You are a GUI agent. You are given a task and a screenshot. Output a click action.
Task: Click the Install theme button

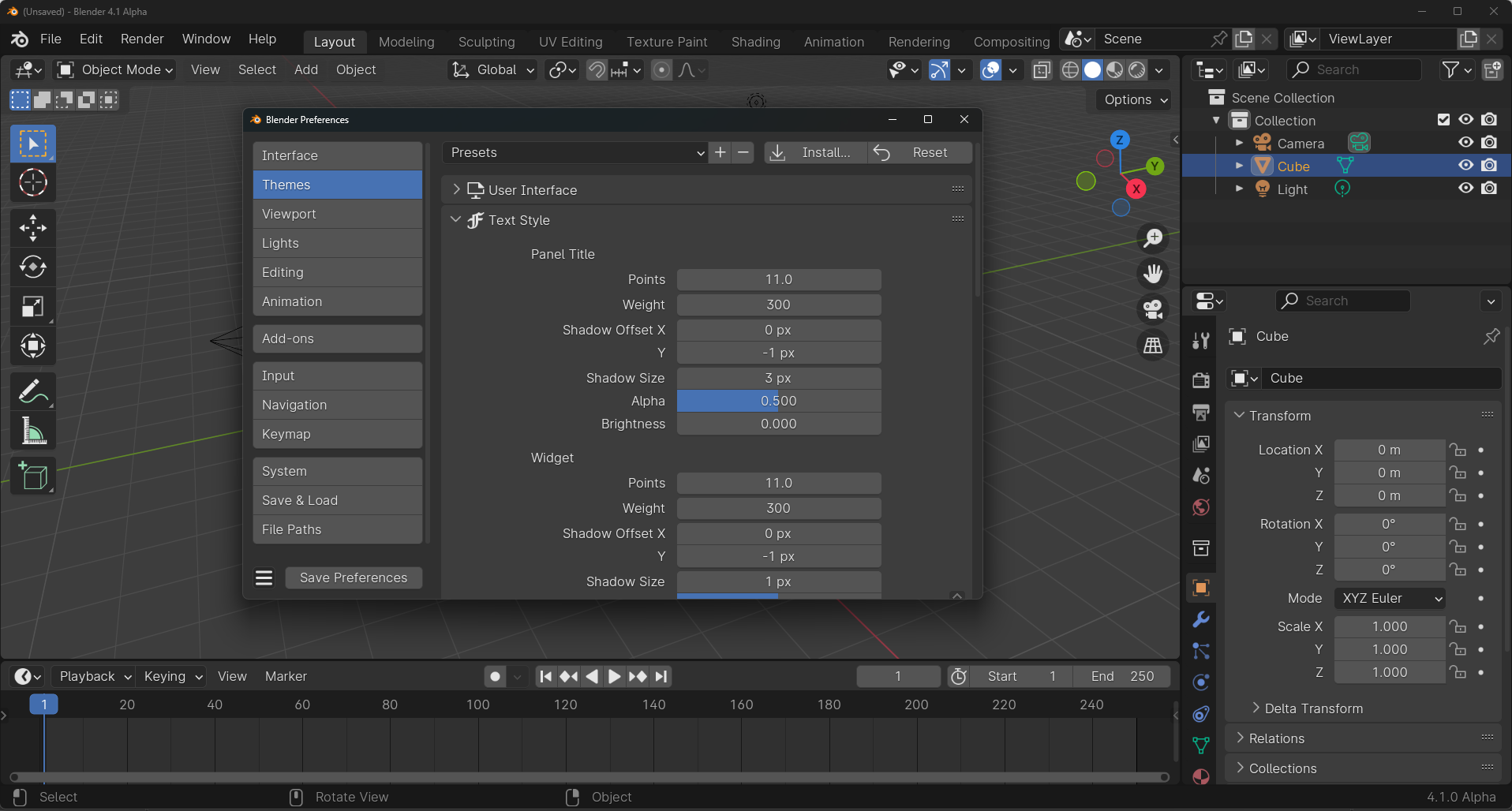(815, 152)
